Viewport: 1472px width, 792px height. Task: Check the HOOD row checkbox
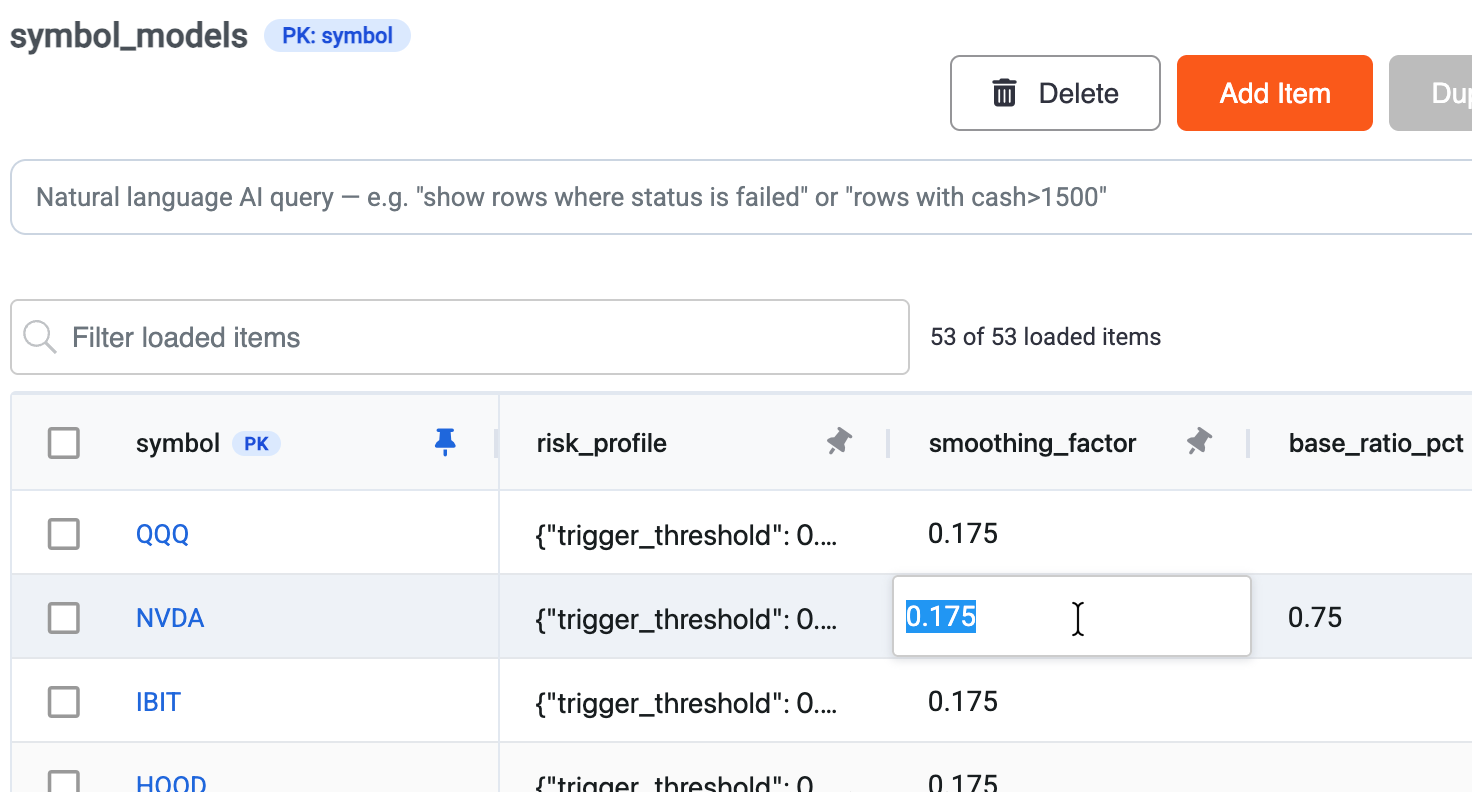pyautogui.click(x=64, y=782)
